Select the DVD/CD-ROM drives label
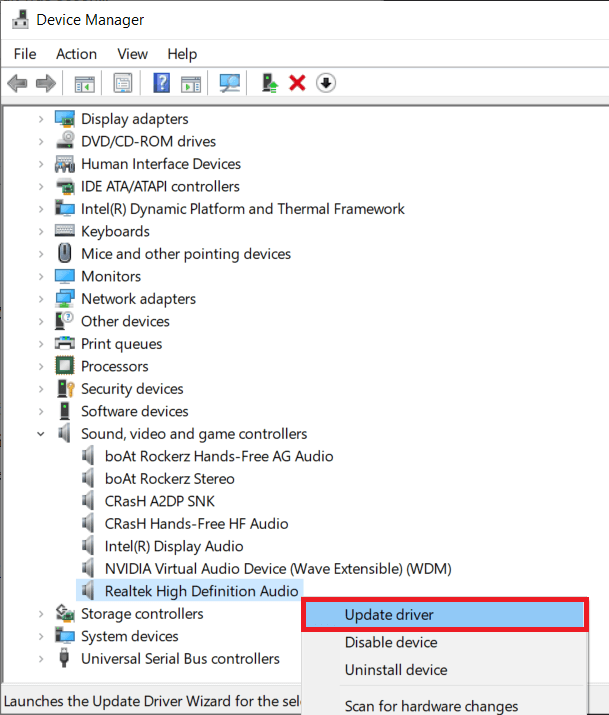Image resolution: width=609 pixels, height=715 pixels. coord(148,141)
